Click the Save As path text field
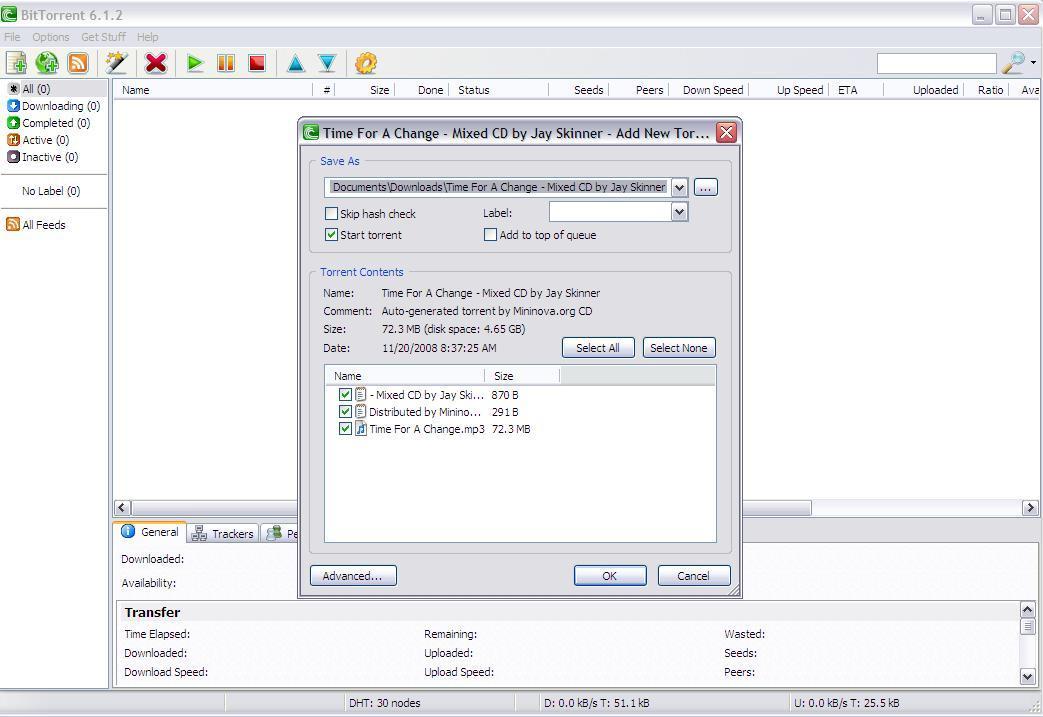Screen dimensions: 1043x717 click(x=498, y=188)
